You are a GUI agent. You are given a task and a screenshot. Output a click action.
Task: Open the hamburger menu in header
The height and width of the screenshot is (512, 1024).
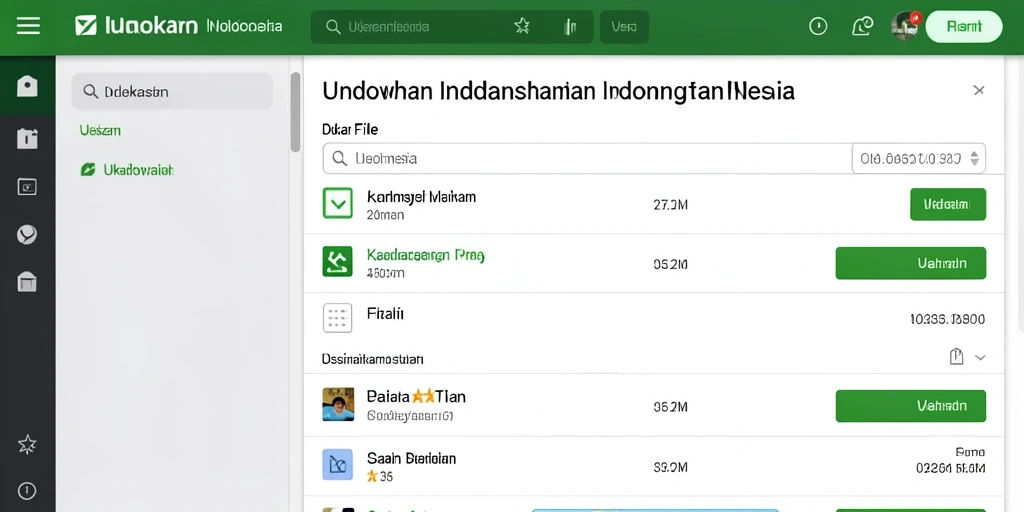(x=28, y=26)
